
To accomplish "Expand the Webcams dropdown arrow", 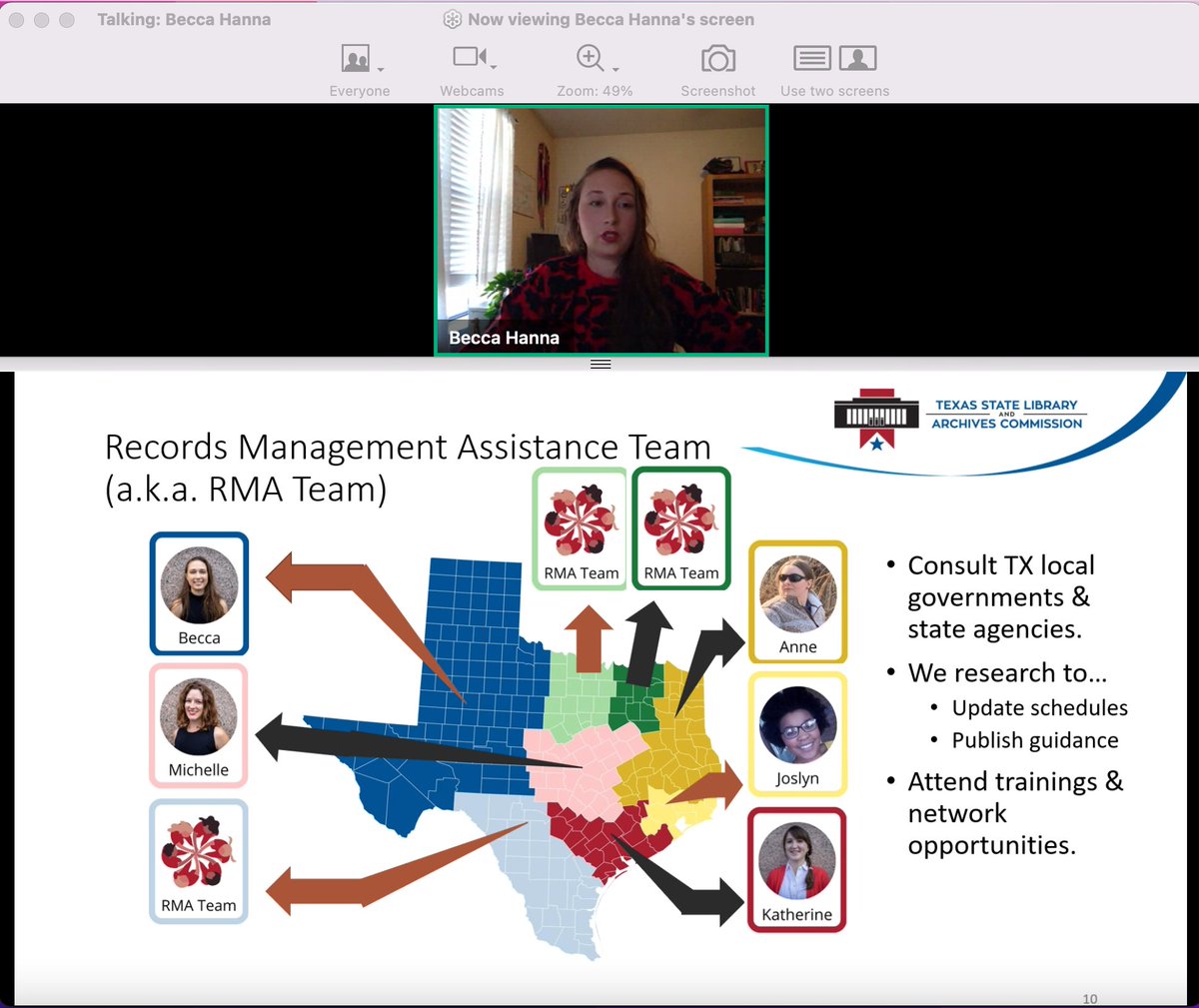I will click(x=494, y=68).
